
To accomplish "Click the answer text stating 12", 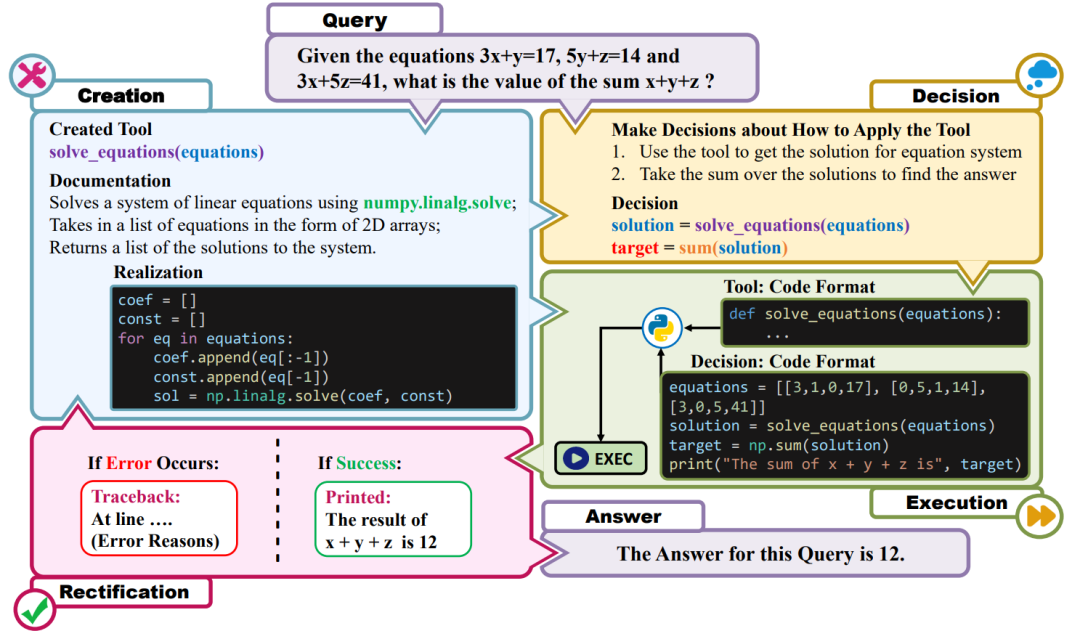I will 760,554.
